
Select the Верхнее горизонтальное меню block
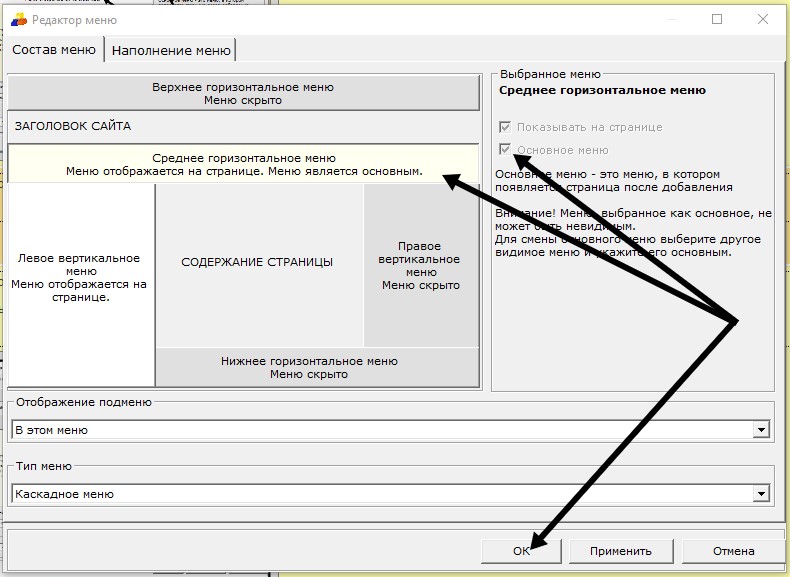(243, 94)
